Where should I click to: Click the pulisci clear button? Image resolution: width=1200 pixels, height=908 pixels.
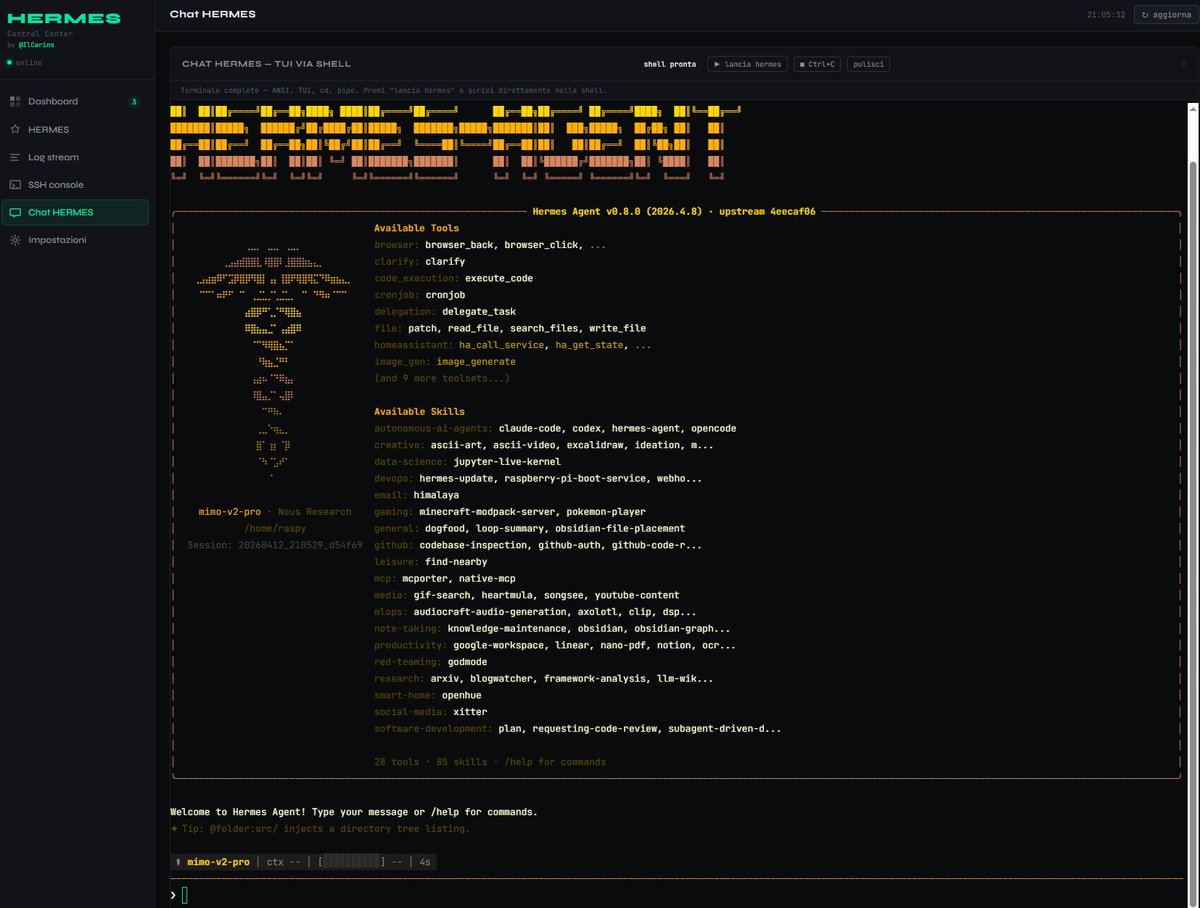(x=868, y=64)
